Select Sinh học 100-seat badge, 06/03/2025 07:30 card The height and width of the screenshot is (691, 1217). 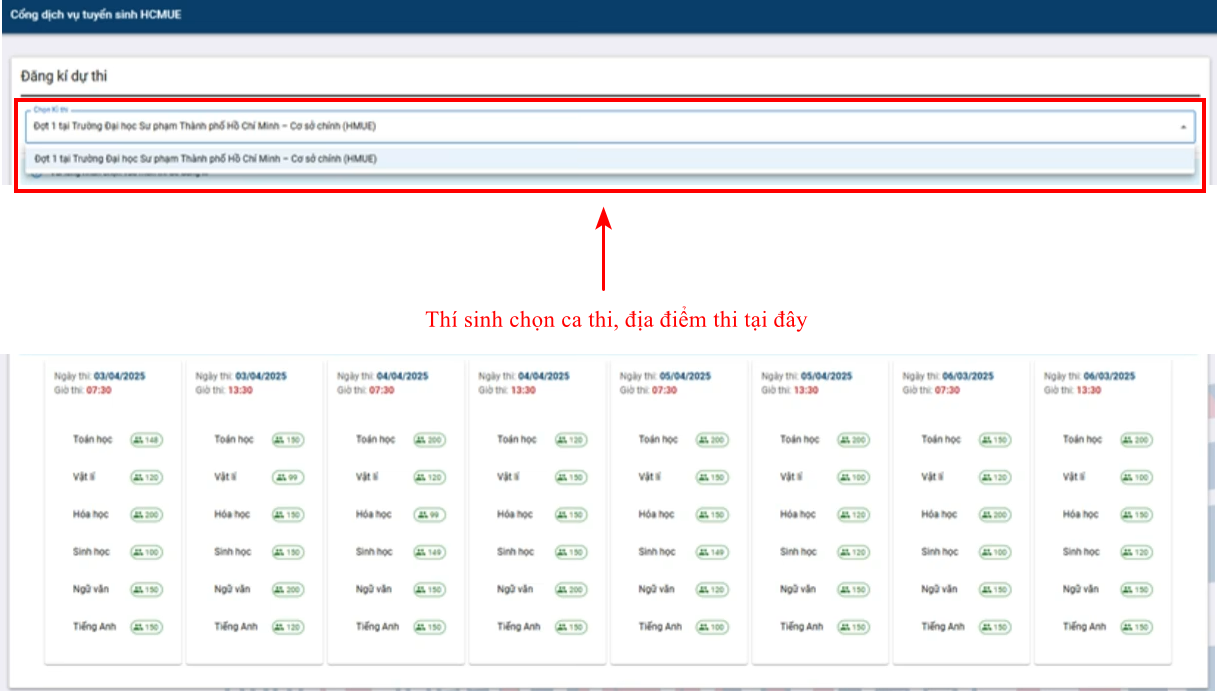[995, 552]
